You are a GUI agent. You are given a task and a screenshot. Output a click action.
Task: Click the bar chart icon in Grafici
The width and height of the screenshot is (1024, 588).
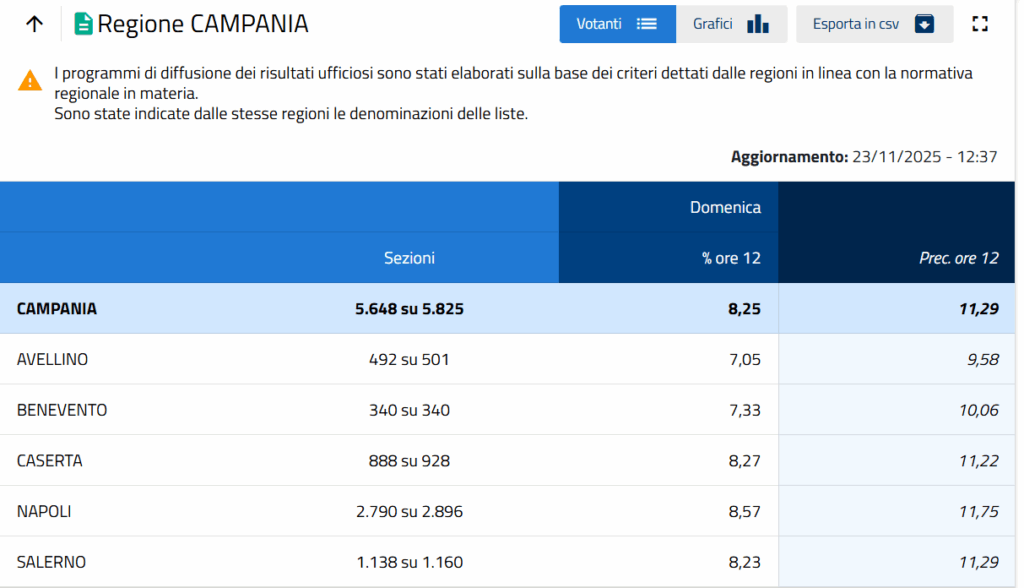(758, 24)
